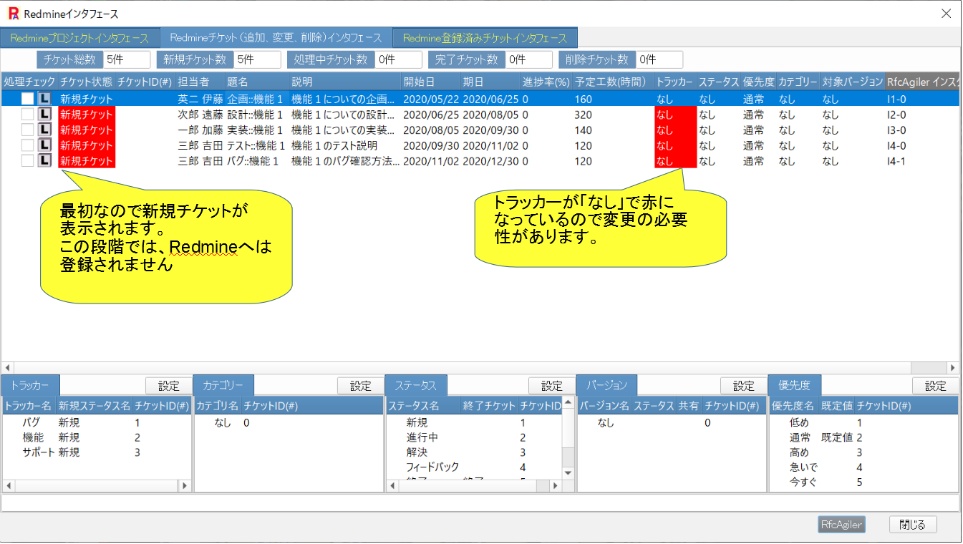The height and width of the screenshot is (544, 963).
Task: Click the L icon in the 企画::機能 1 row
Action: [44, 99]
